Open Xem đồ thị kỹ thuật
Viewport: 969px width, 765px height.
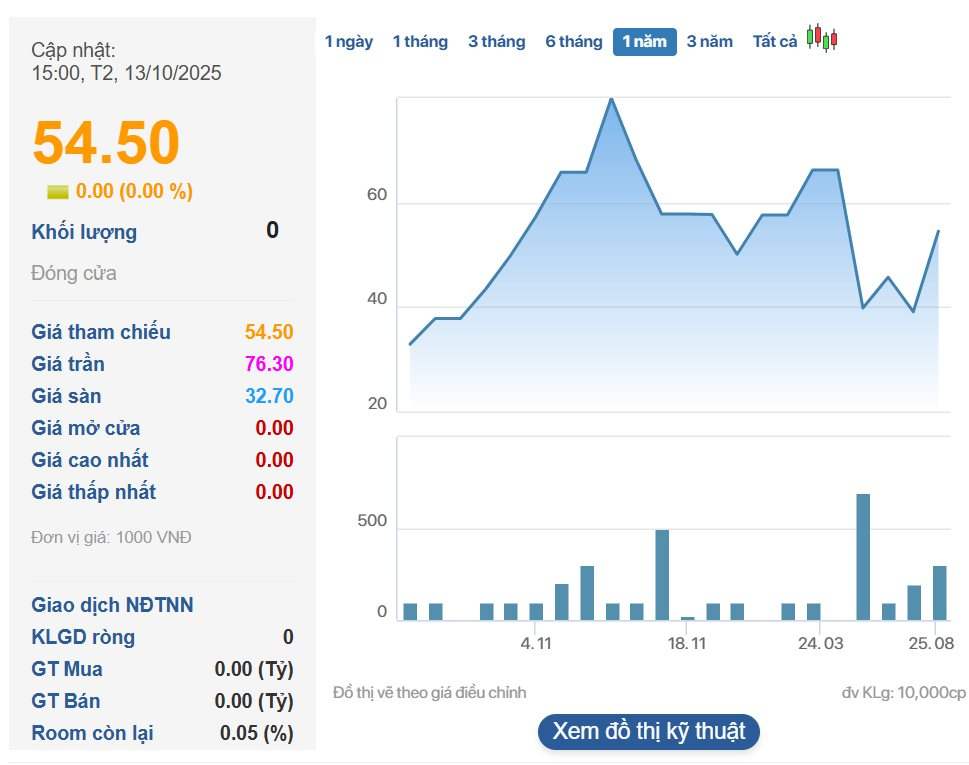pos(649,731)
